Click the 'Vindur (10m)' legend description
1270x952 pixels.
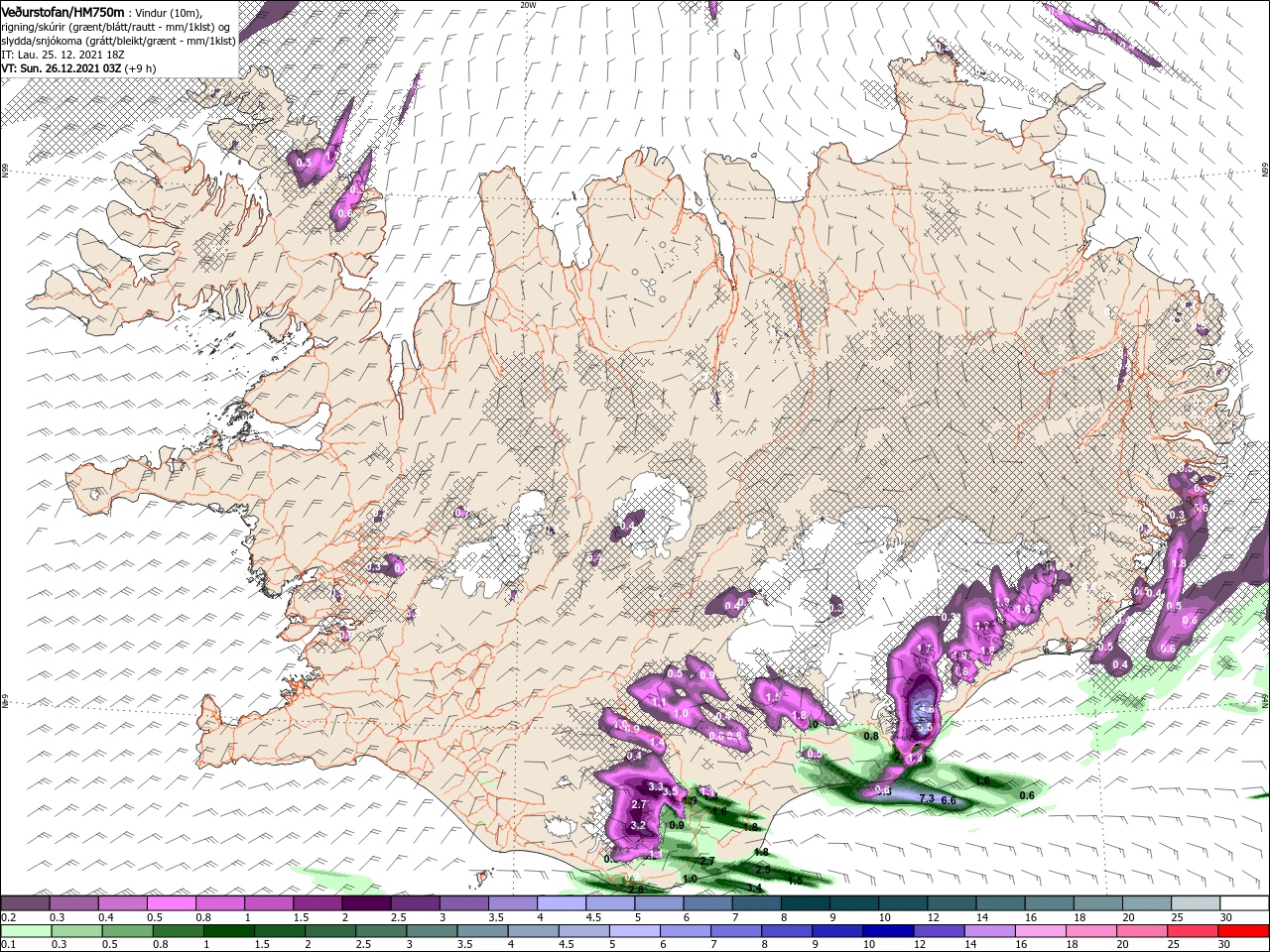(169, 12)
